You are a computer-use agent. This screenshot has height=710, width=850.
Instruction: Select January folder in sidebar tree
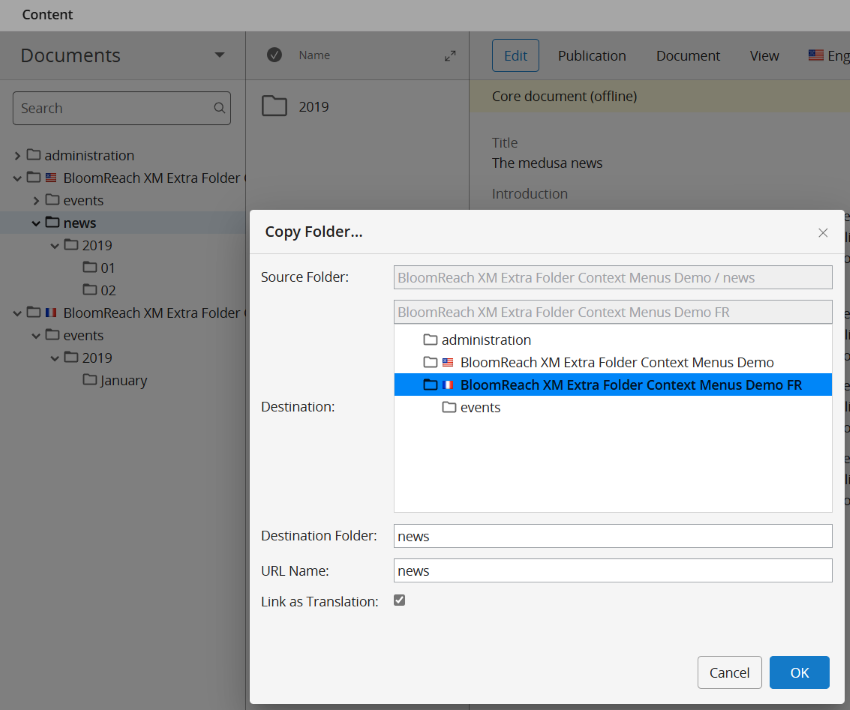click(124, 380)
